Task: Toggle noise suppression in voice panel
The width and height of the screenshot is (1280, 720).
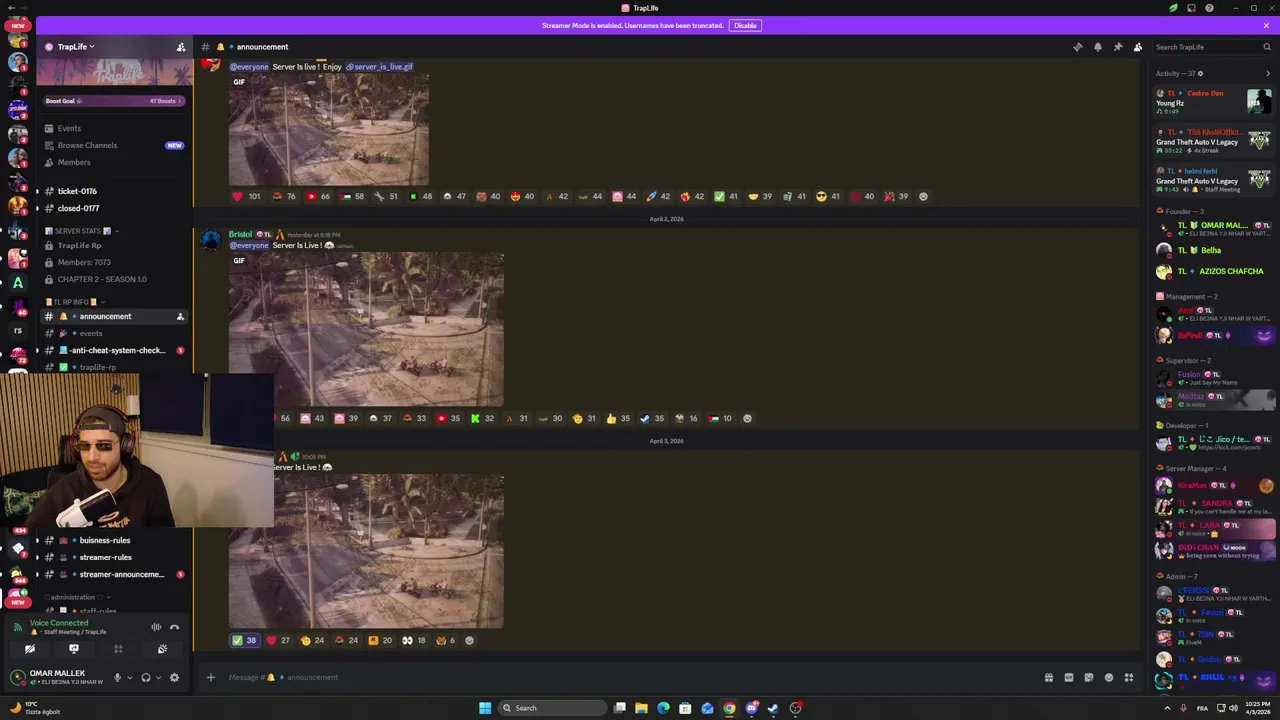Action: pos(156,627)
